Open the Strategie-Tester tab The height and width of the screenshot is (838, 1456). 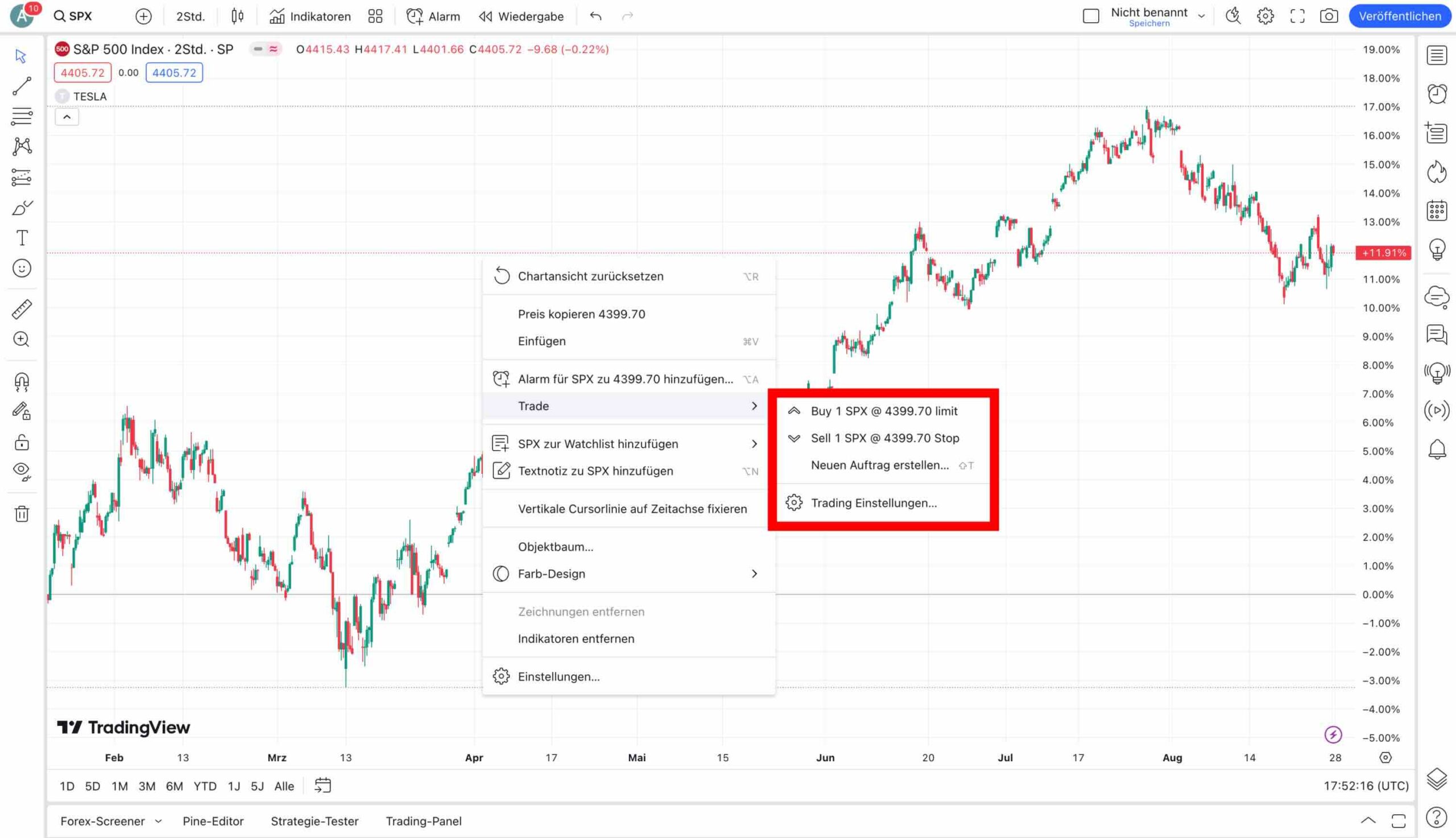point(315,822)
